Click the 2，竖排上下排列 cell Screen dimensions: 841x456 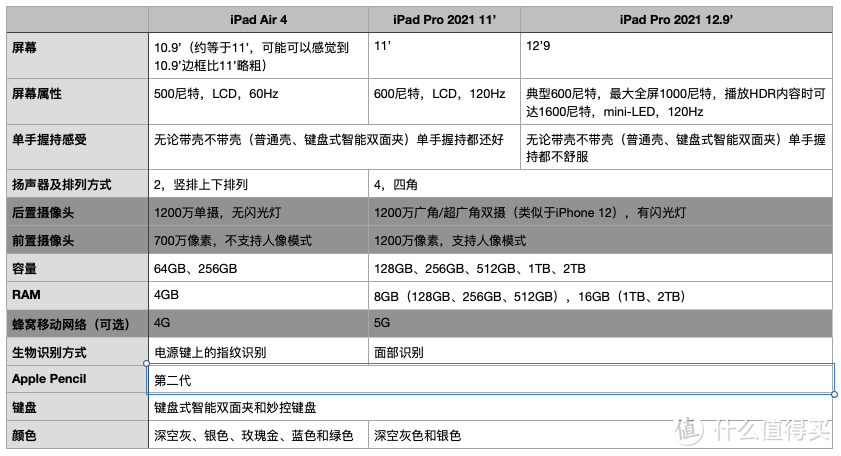pos(259,184)
